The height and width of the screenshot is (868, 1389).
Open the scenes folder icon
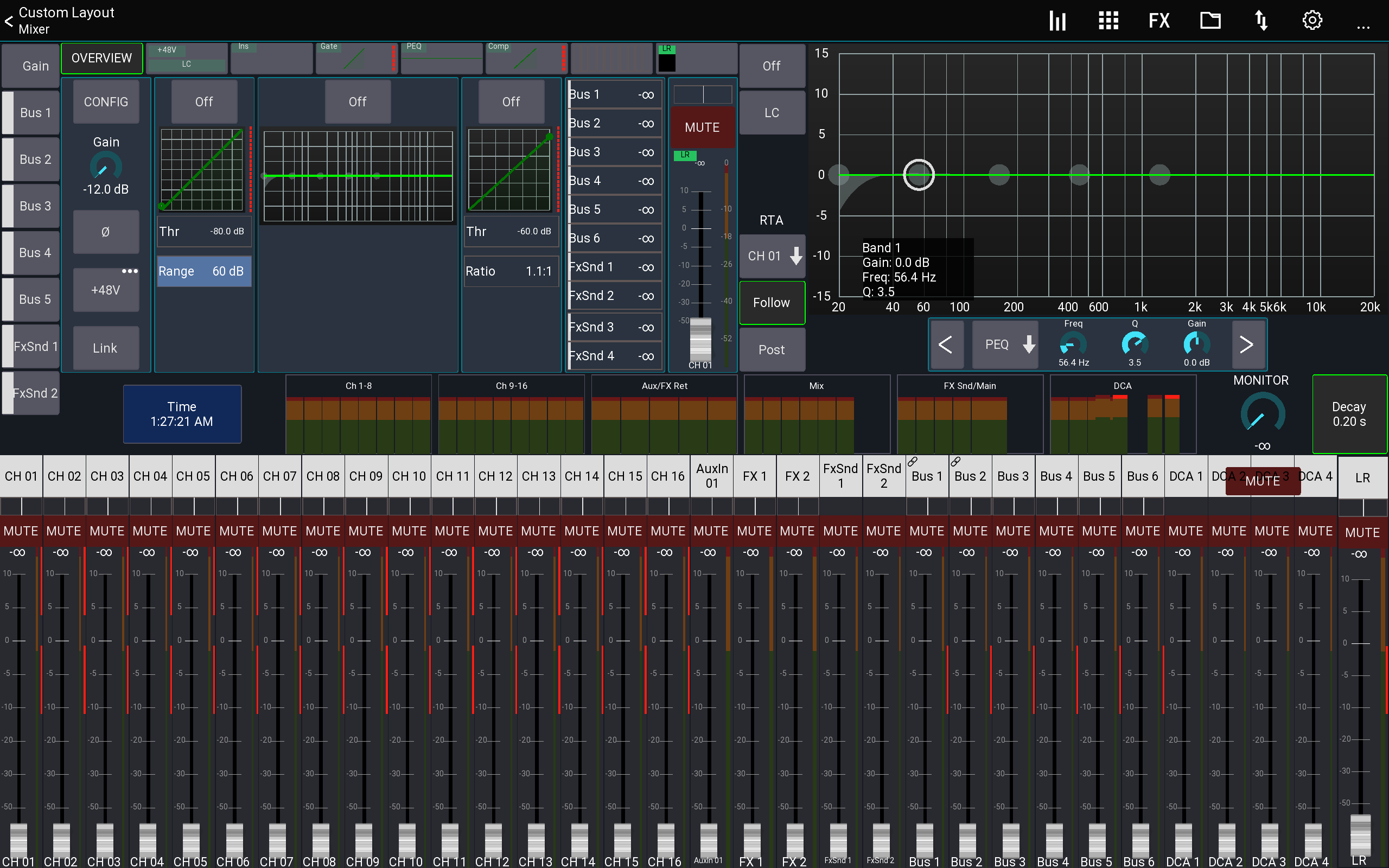[x=1211, y=20]
